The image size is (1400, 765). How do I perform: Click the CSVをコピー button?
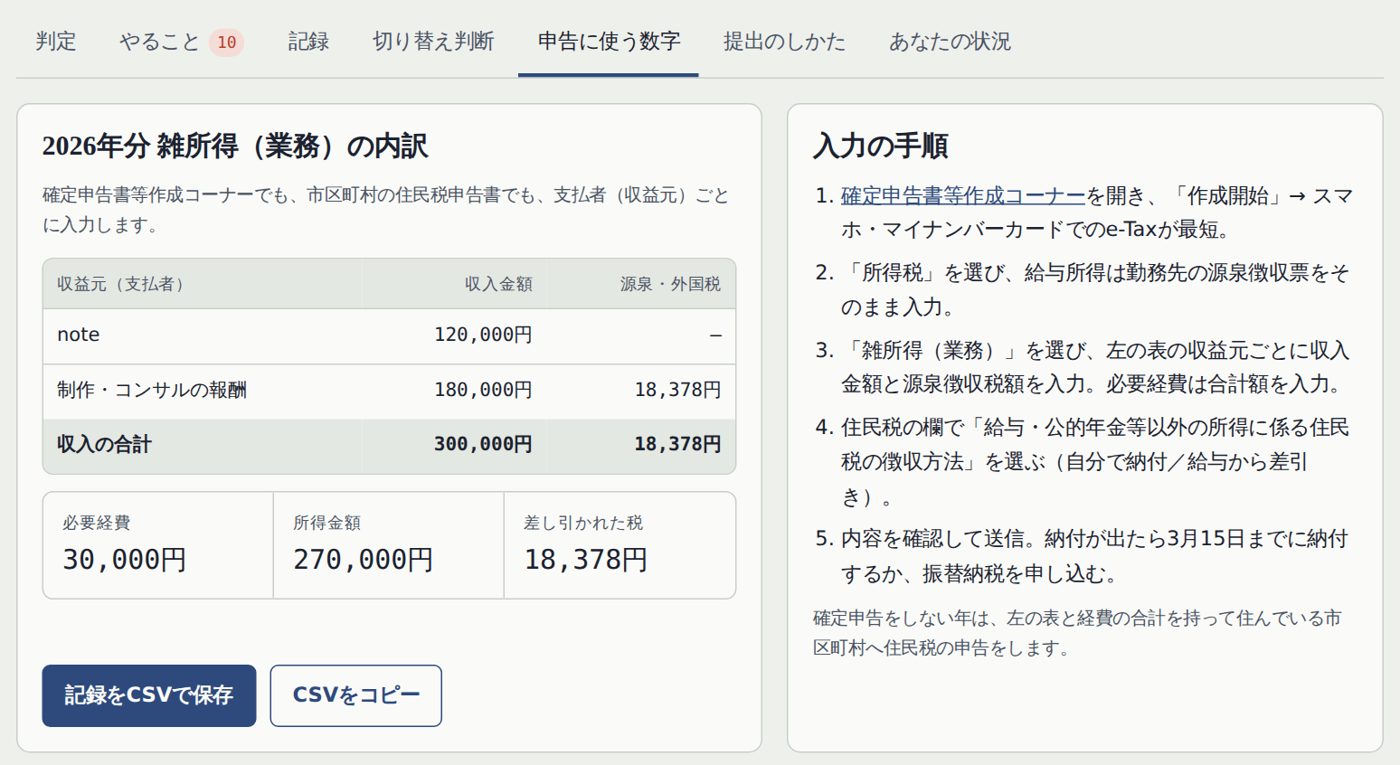356,695
